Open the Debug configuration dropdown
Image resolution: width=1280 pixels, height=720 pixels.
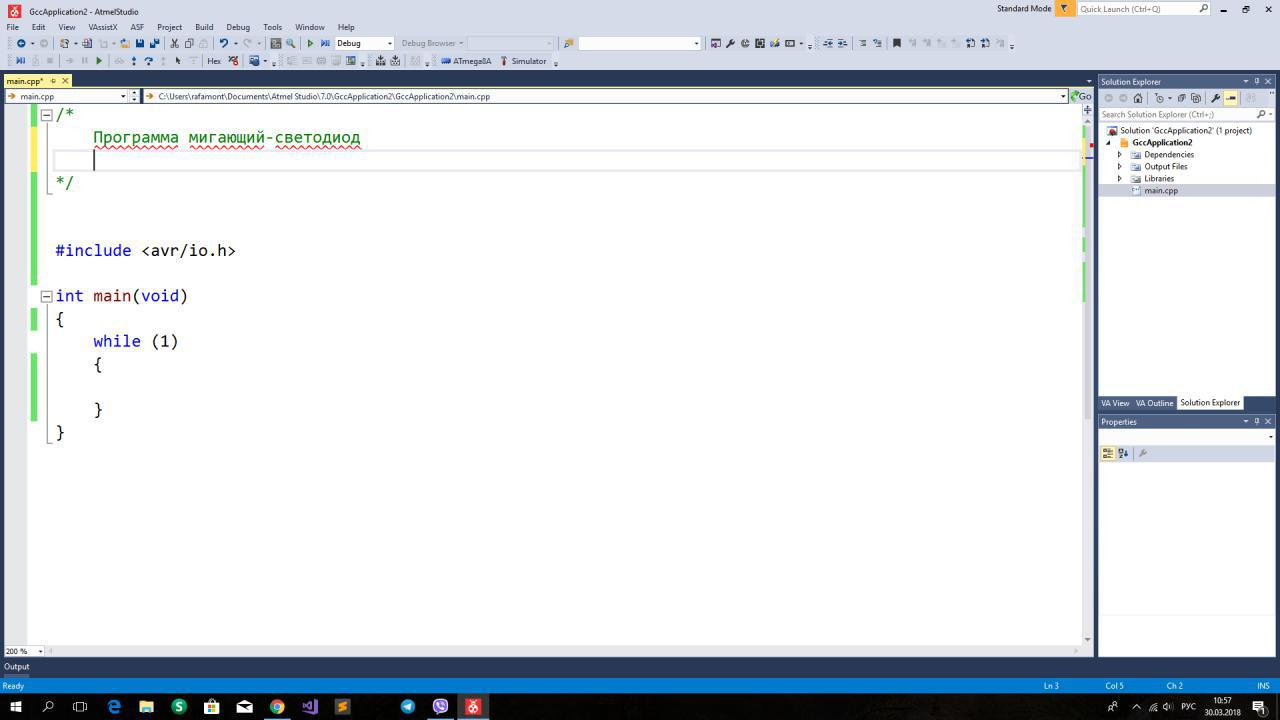tap(390, 43)
